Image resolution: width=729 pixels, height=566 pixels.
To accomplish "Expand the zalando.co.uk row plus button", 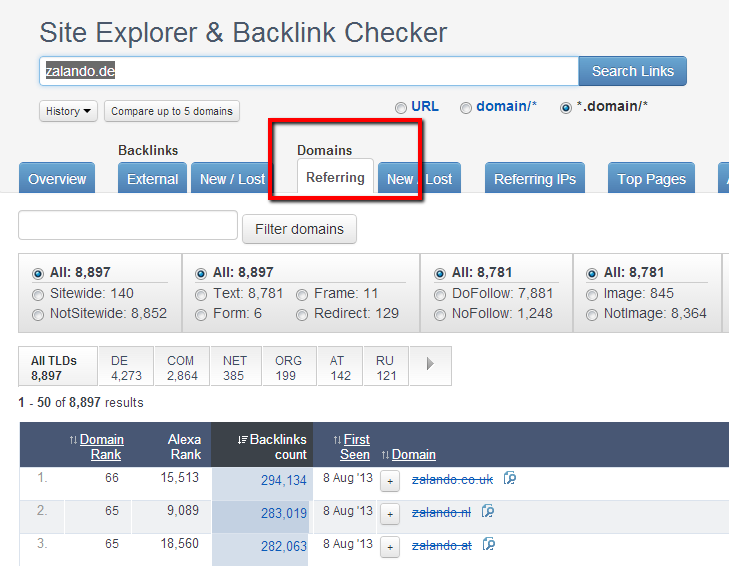I will click(x=390, y=481).
